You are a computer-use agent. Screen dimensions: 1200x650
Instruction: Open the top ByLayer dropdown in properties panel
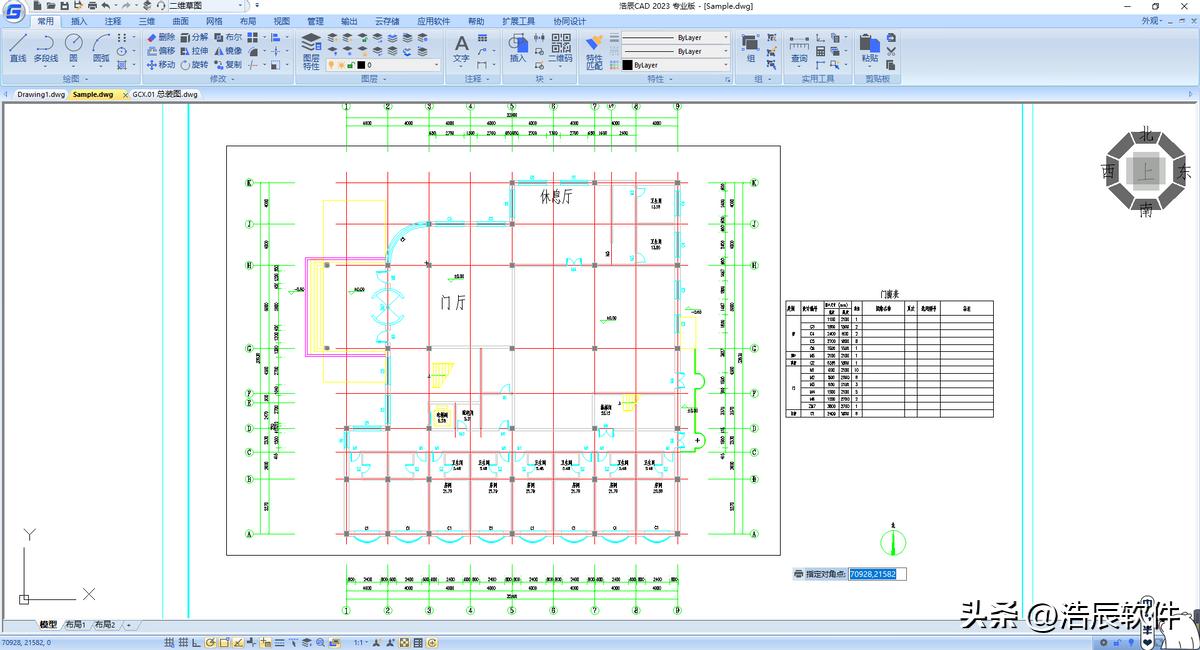676,37
